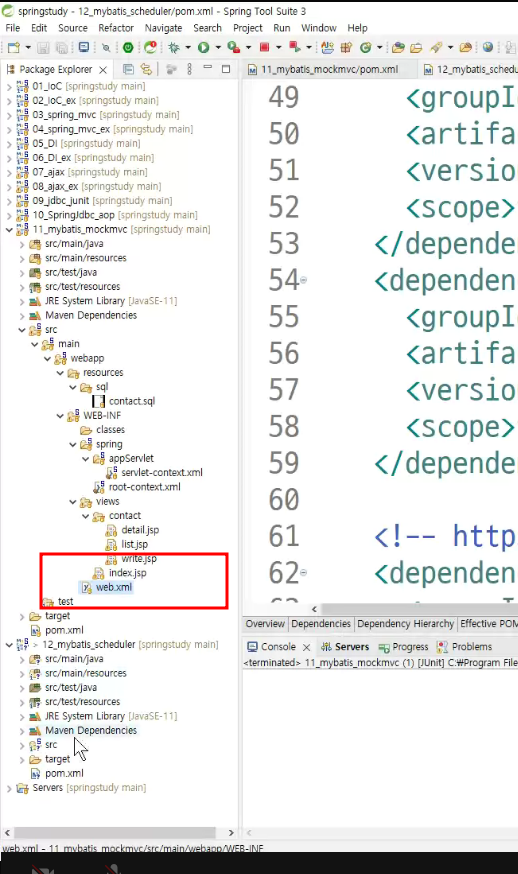Screen dimensions: 518x874
Task: Click the Debug bug icon
Action: (x=174, y=48)
